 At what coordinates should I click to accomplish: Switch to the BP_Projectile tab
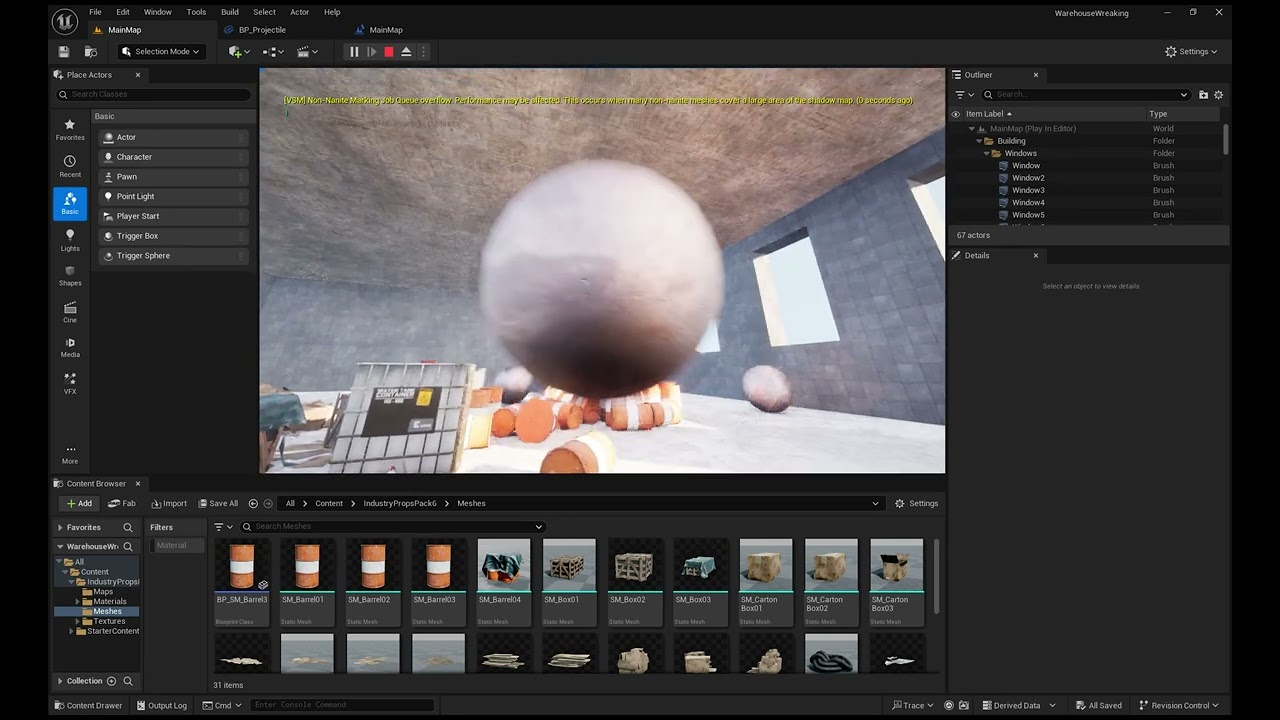click(262, 30)
